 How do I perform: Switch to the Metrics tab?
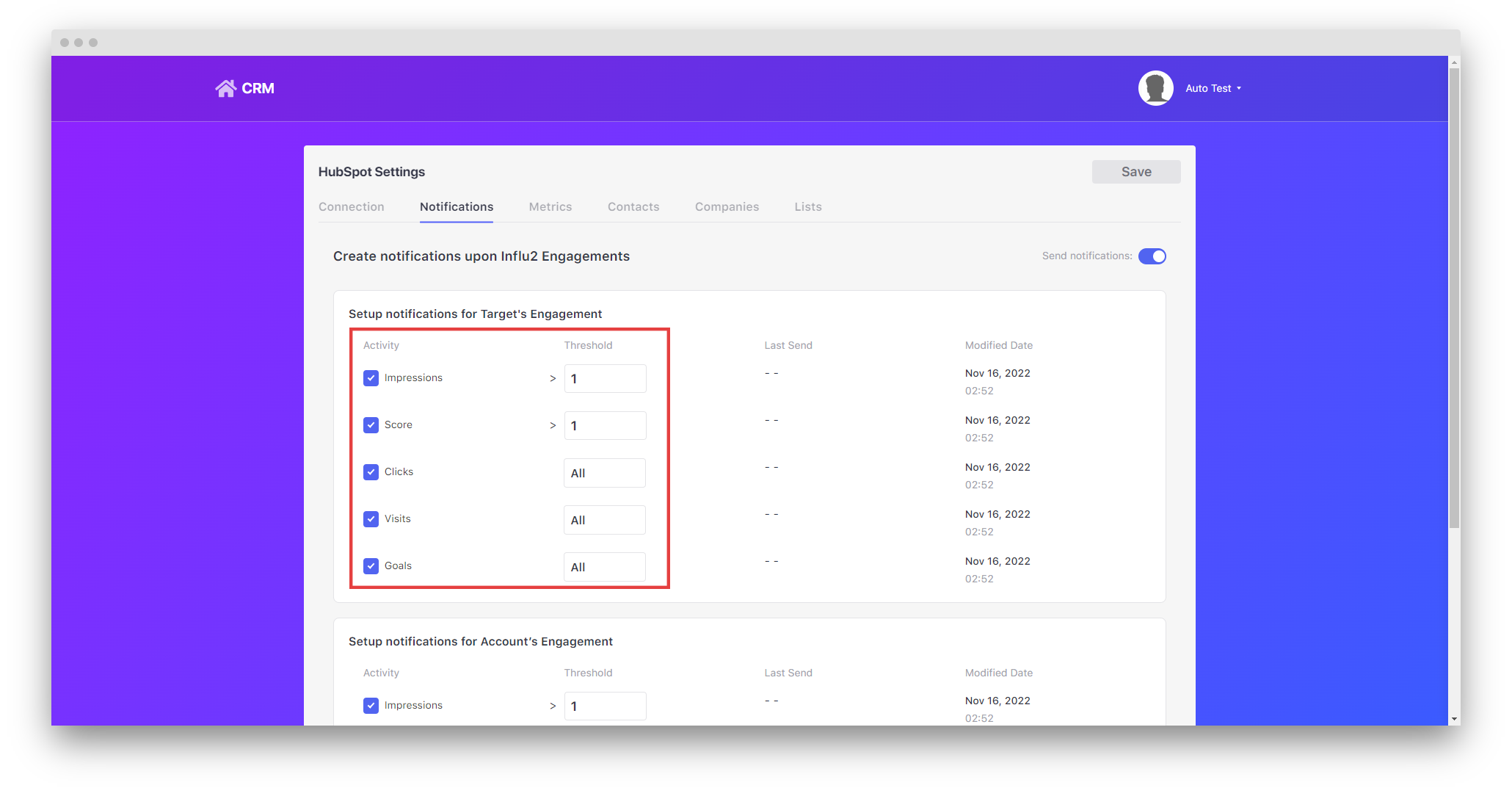tap(550, 206)
